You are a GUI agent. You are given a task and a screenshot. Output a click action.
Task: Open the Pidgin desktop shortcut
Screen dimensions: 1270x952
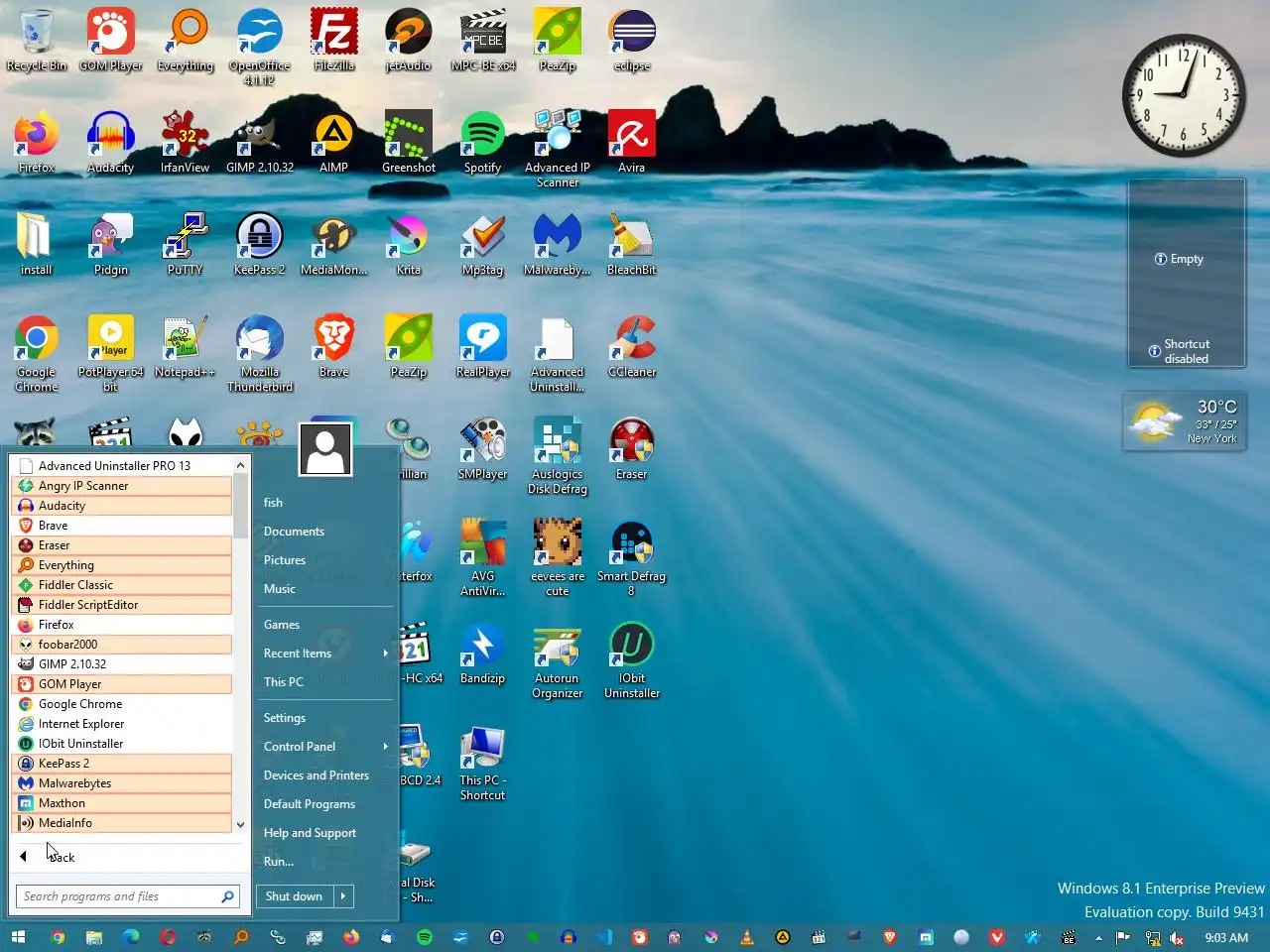pos(111,244)
